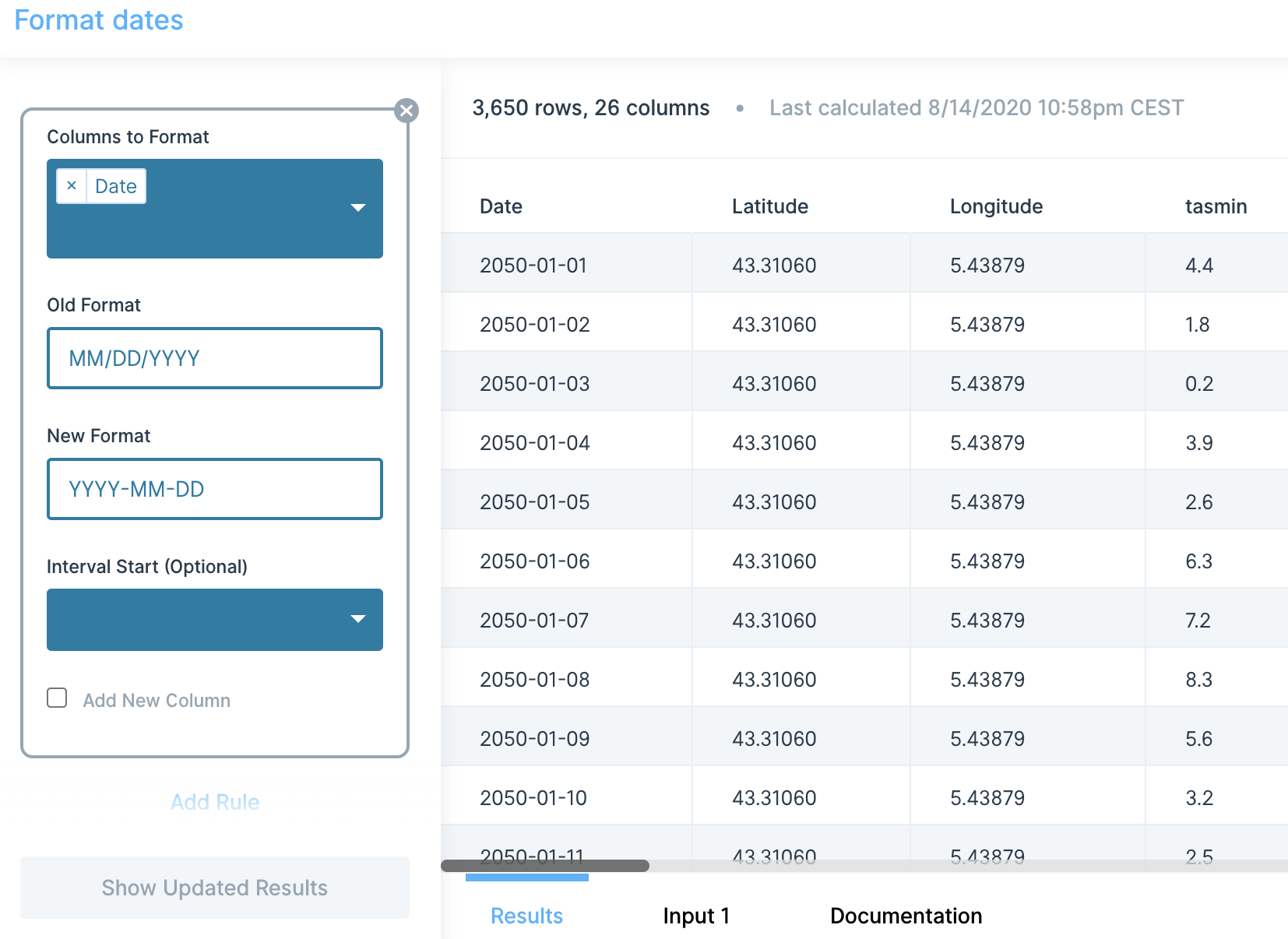Remove the Date tag from columns
The height and width of the screenshot is (939, 1288).
point(72,186)
